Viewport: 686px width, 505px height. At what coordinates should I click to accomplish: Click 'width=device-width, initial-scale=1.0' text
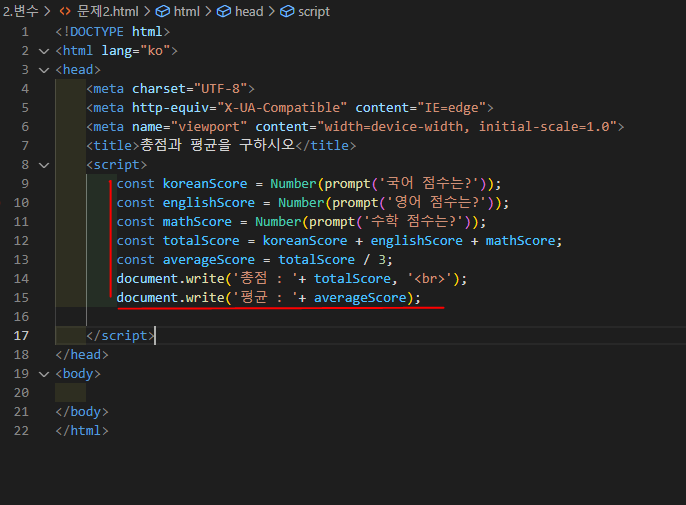[x=467, y=127]
